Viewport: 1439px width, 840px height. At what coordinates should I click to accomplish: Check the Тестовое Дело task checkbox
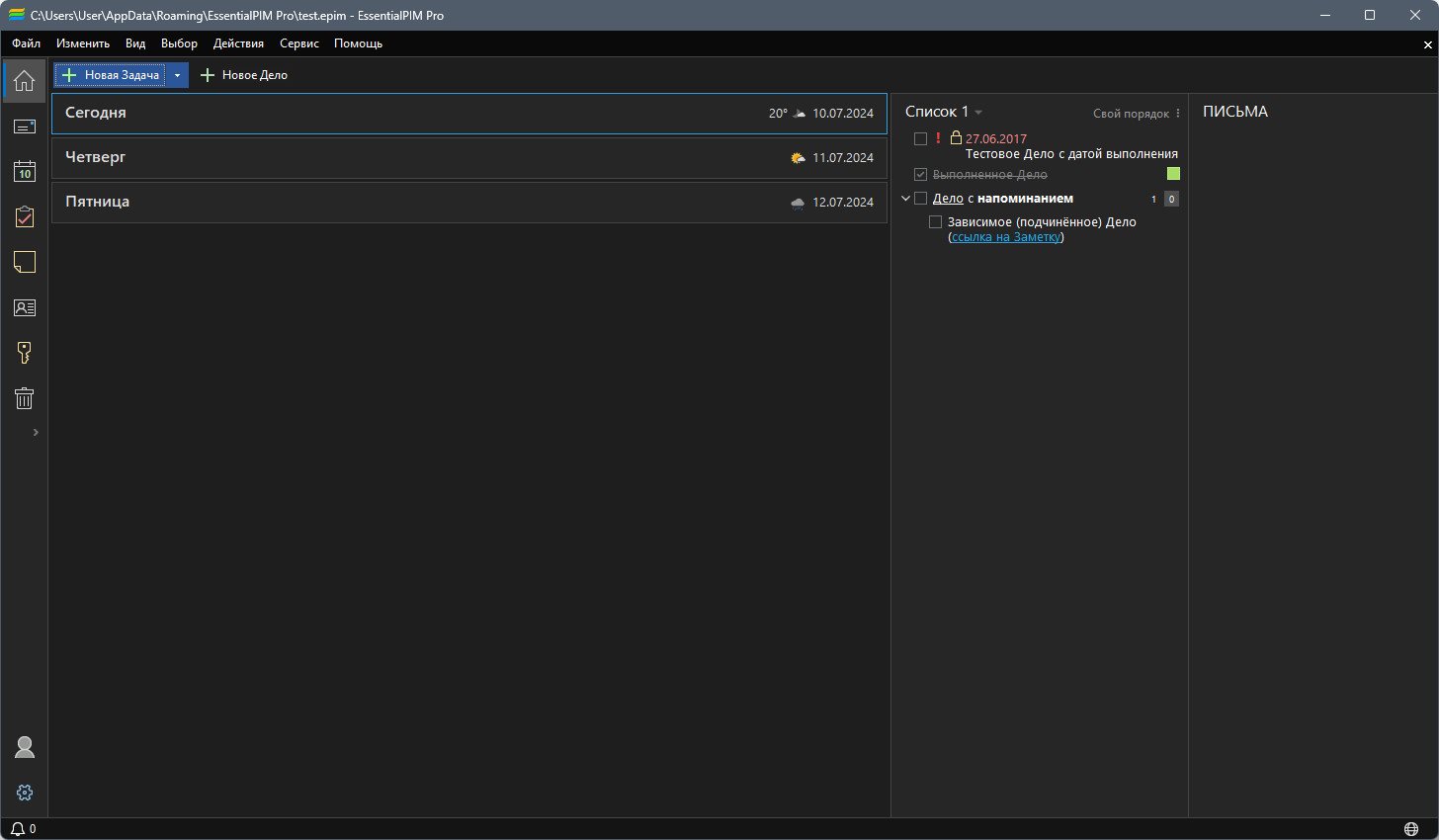[x=920, y=139]
